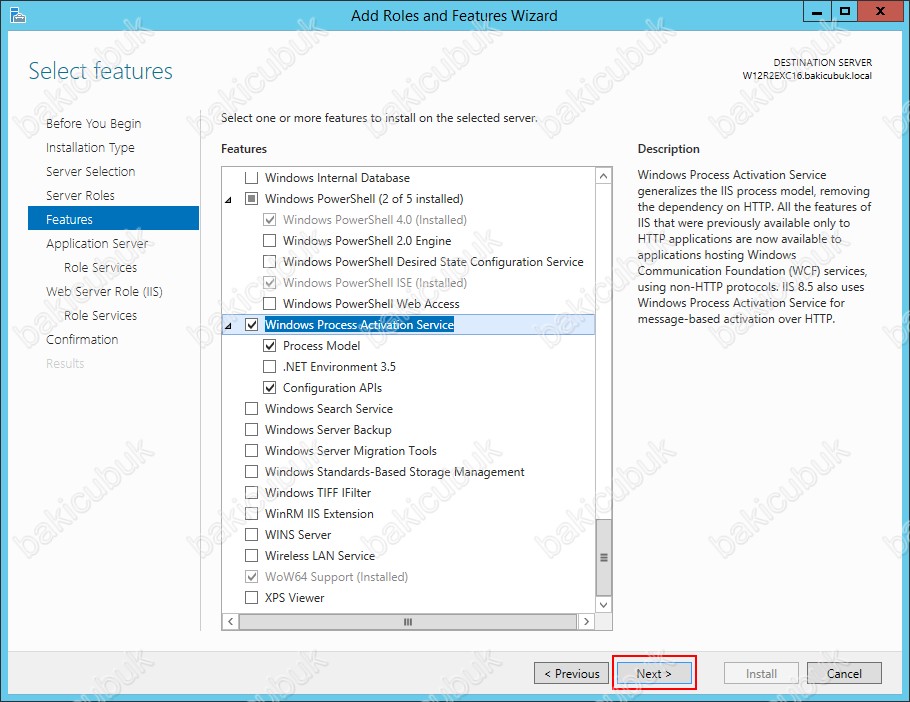Click the features list scroll down arrow

click(604, 605)
